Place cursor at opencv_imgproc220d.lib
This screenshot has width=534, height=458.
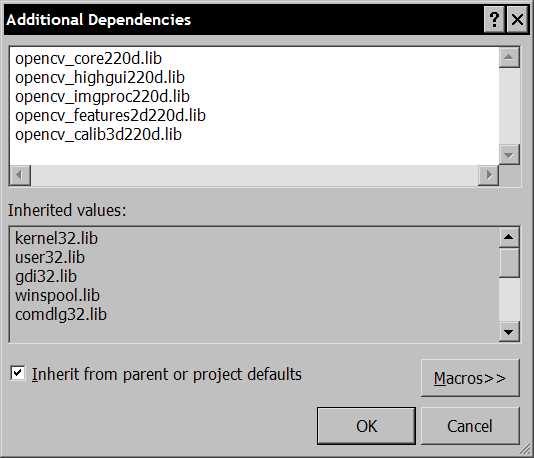103,97
